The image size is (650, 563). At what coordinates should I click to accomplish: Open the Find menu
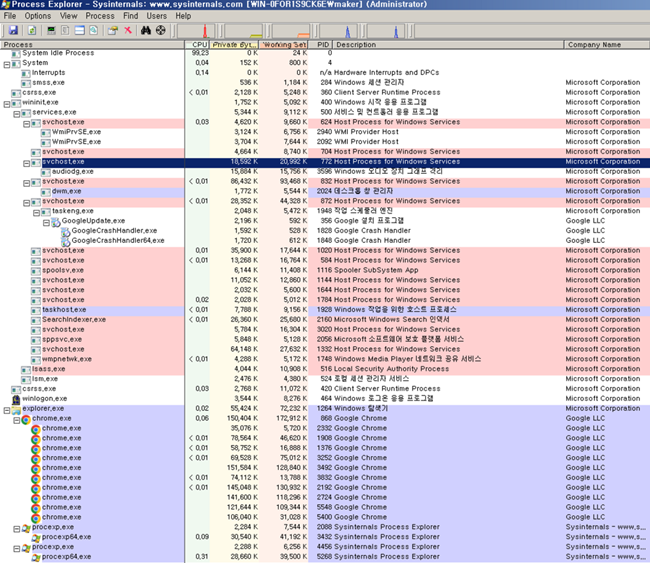coord(131,16)
